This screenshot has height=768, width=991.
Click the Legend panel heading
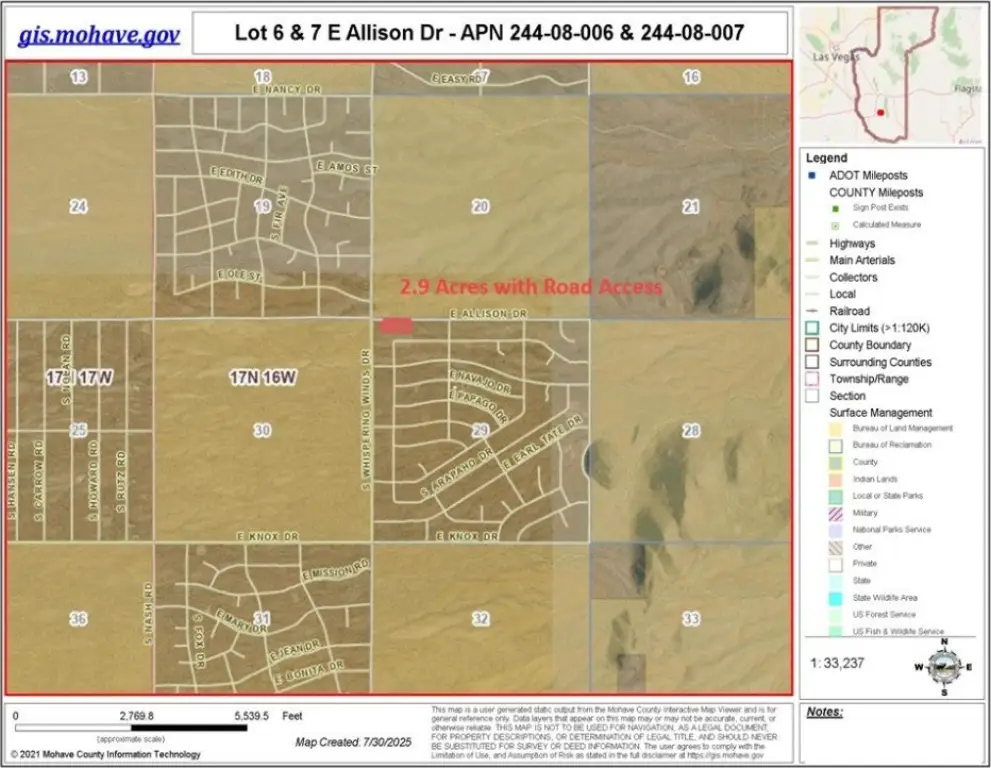(826, 158)
